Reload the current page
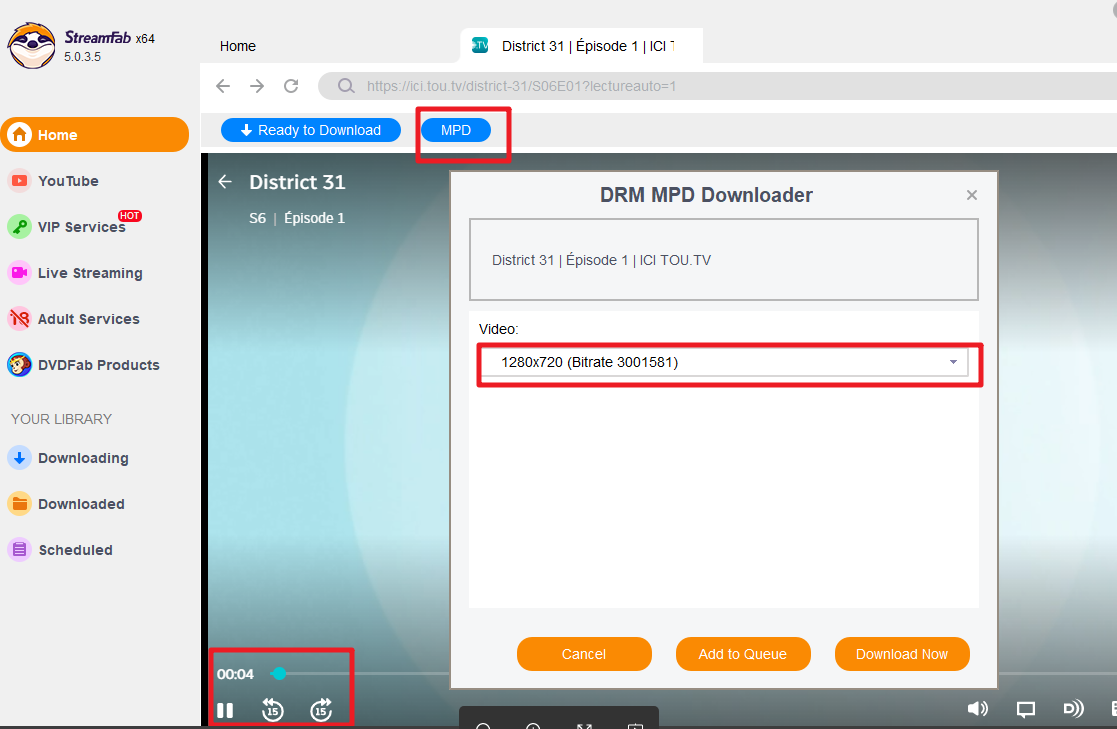This screenshot has width=1117, height=729. [291, 86]
